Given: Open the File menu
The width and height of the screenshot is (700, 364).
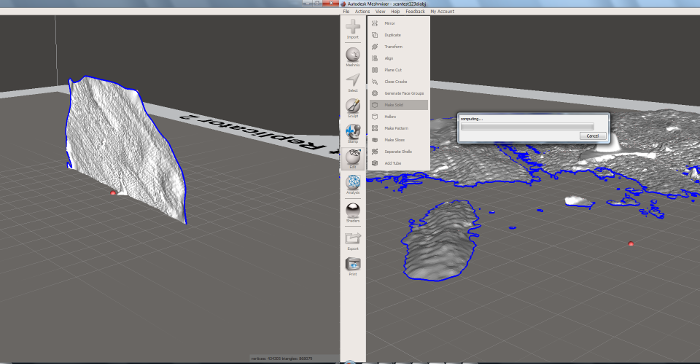Looking at the screenshot, I should click(346, 11).
